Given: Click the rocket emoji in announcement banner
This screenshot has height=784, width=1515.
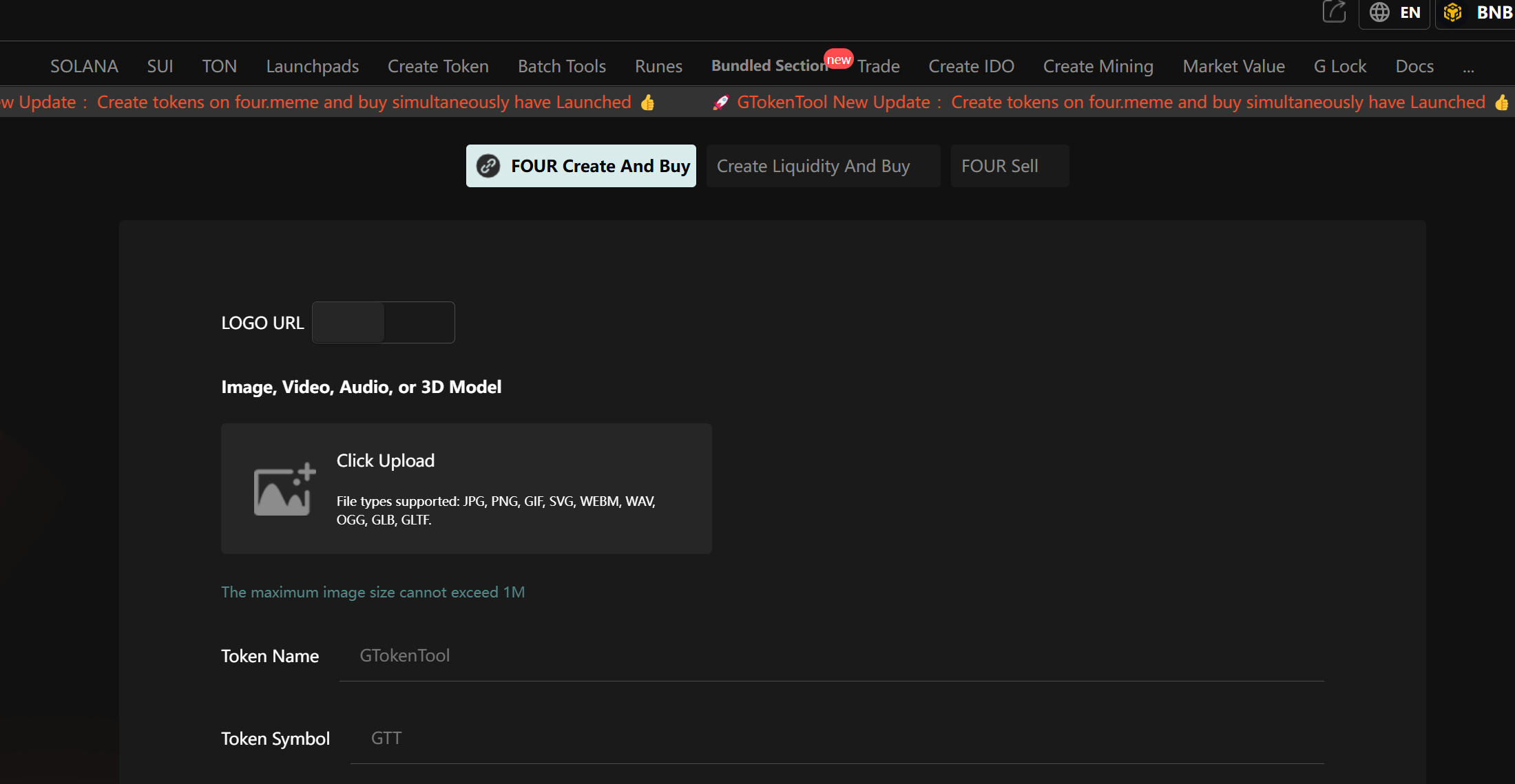Looking at the screenshot, I should pos(720,102).
